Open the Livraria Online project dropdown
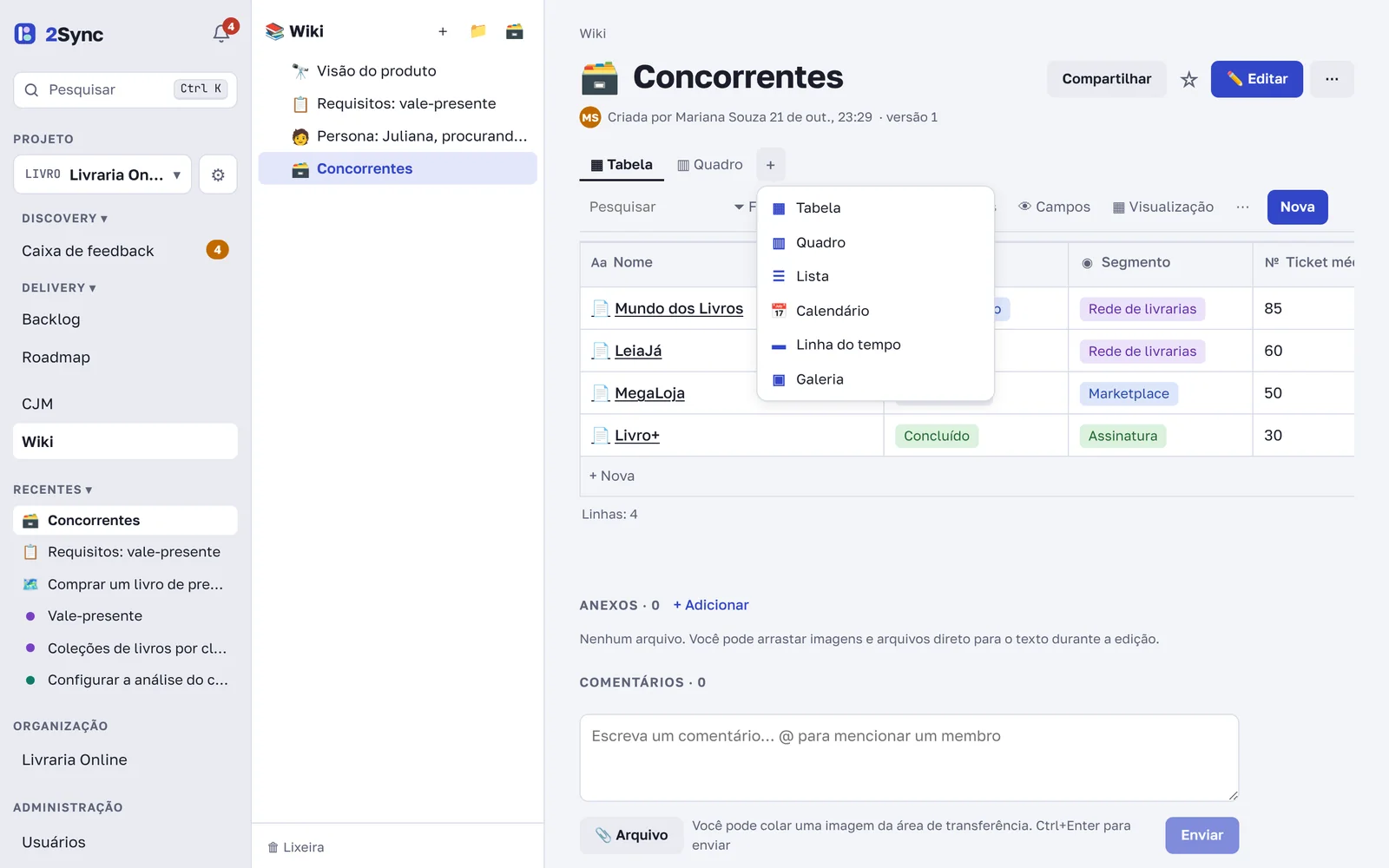1389x868 pixels. tap(102, 174)
